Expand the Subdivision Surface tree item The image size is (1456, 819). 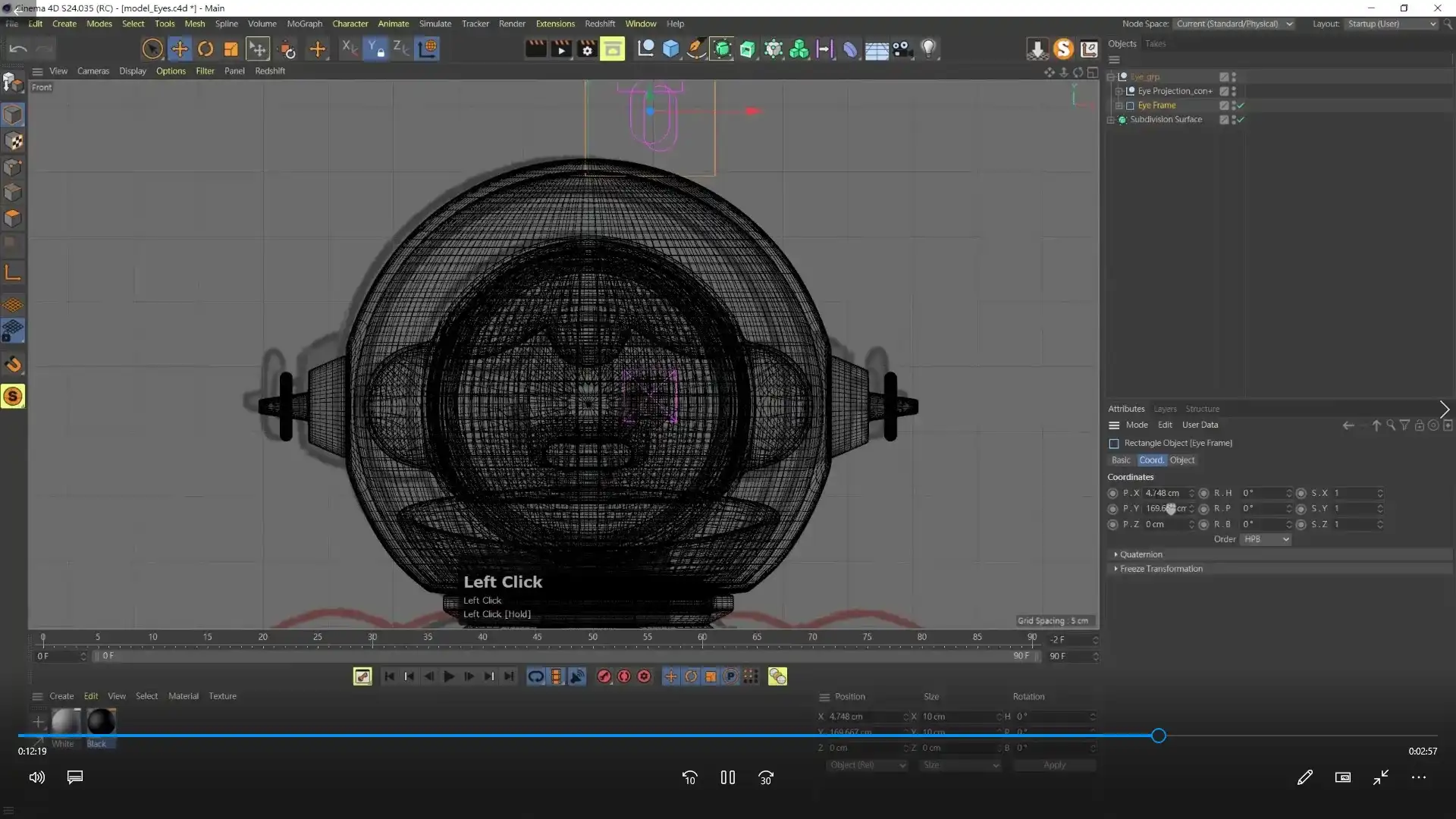[1112, 120]
